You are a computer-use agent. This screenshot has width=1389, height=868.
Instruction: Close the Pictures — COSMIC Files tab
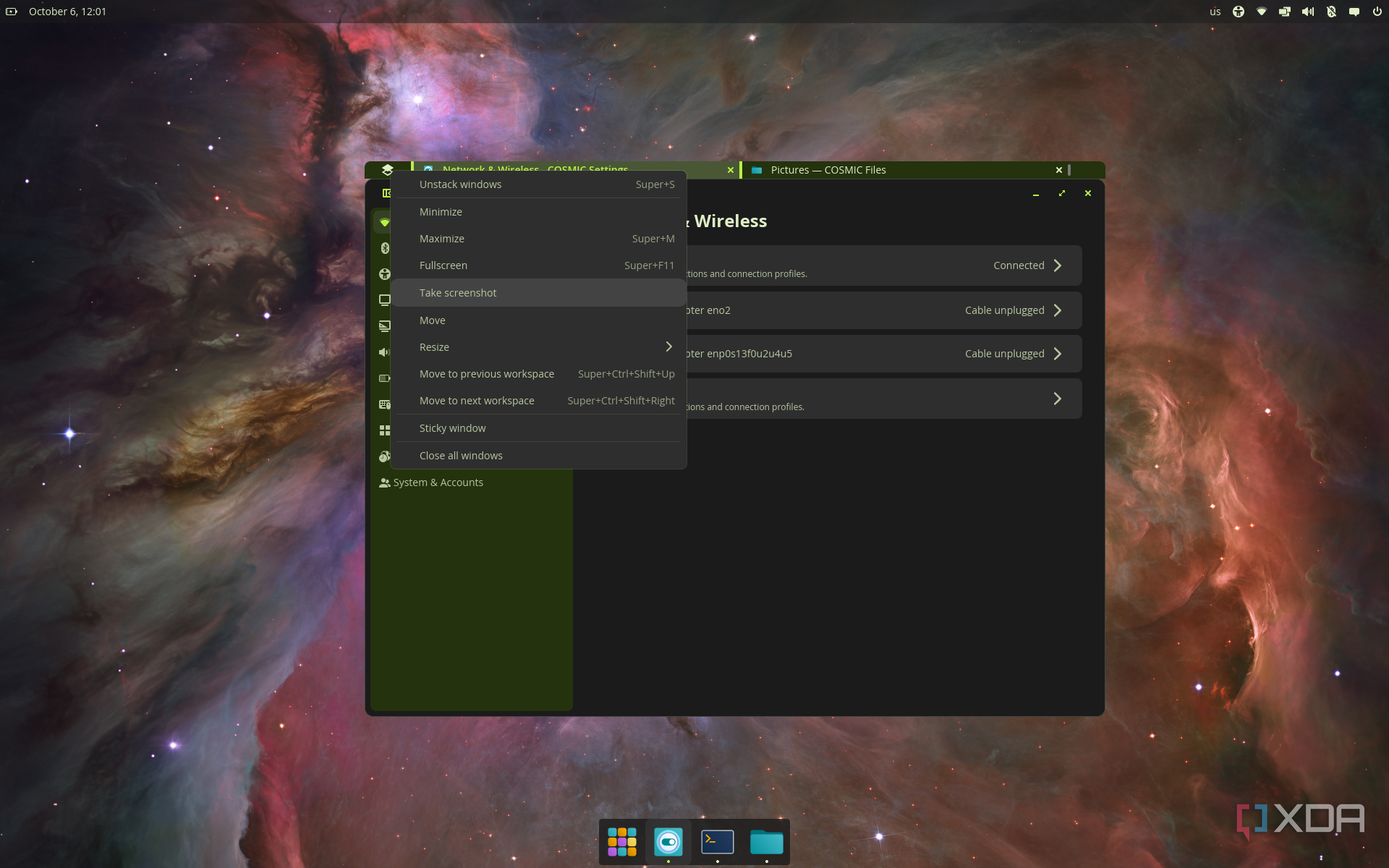[x=1058, y=170]
